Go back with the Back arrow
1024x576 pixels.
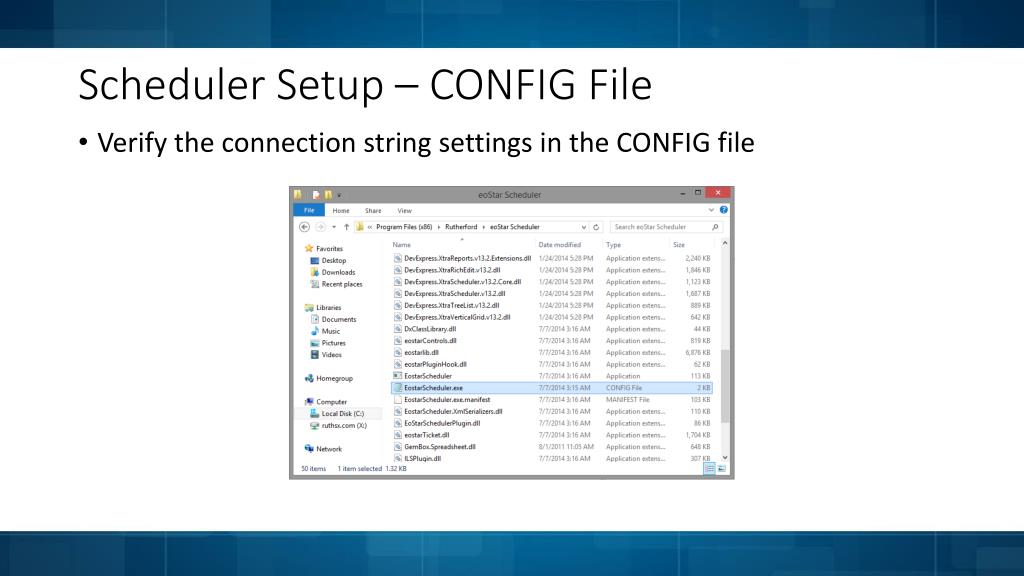304,227
